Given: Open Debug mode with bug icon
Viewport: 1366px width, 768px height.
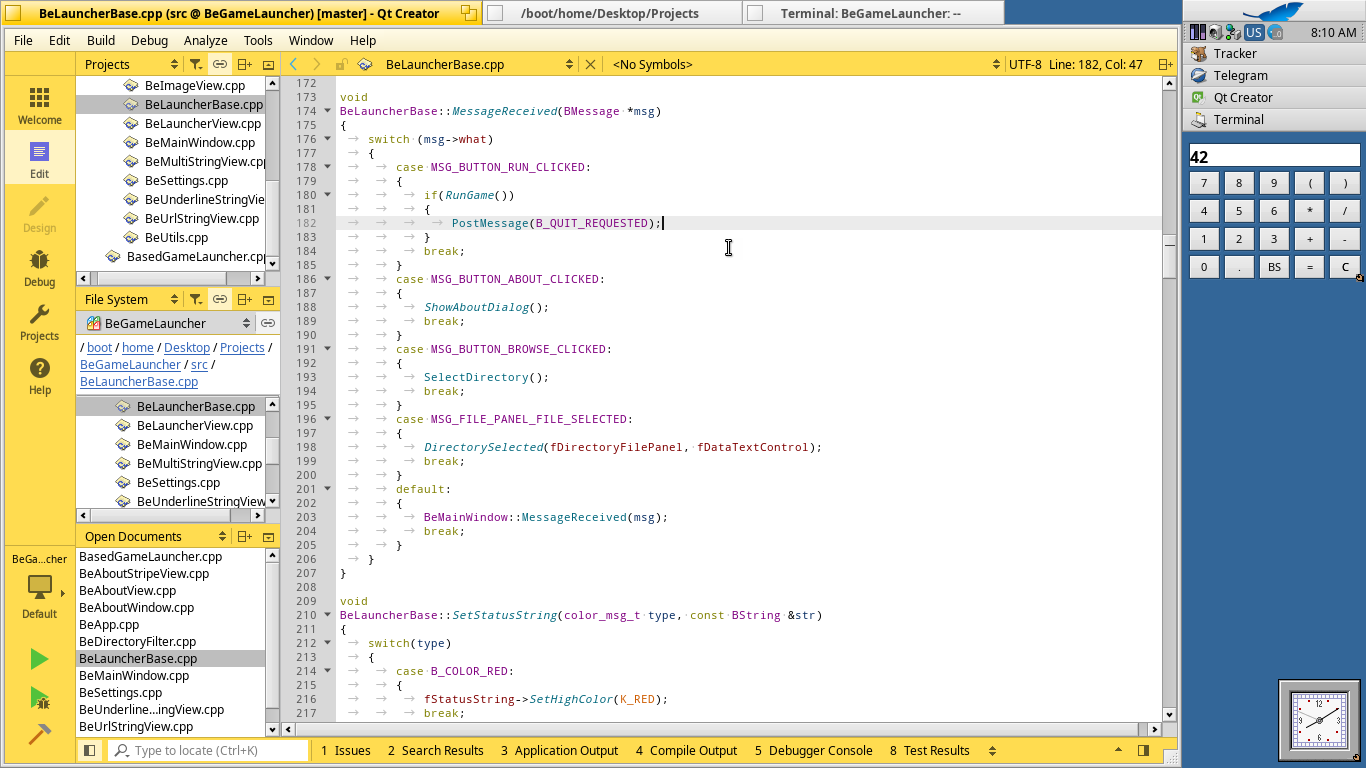Looking at the screenshot, I should [39, 268].
